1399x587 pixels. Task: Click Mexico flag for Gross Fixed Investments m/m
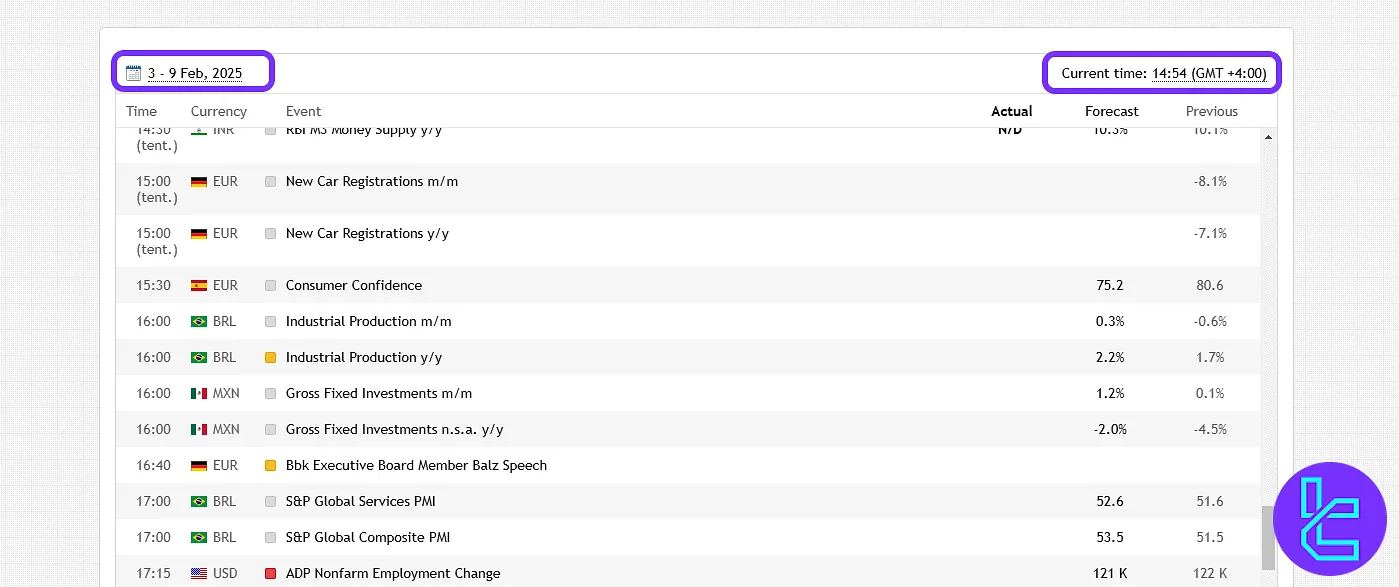click(x=199, y=393)
